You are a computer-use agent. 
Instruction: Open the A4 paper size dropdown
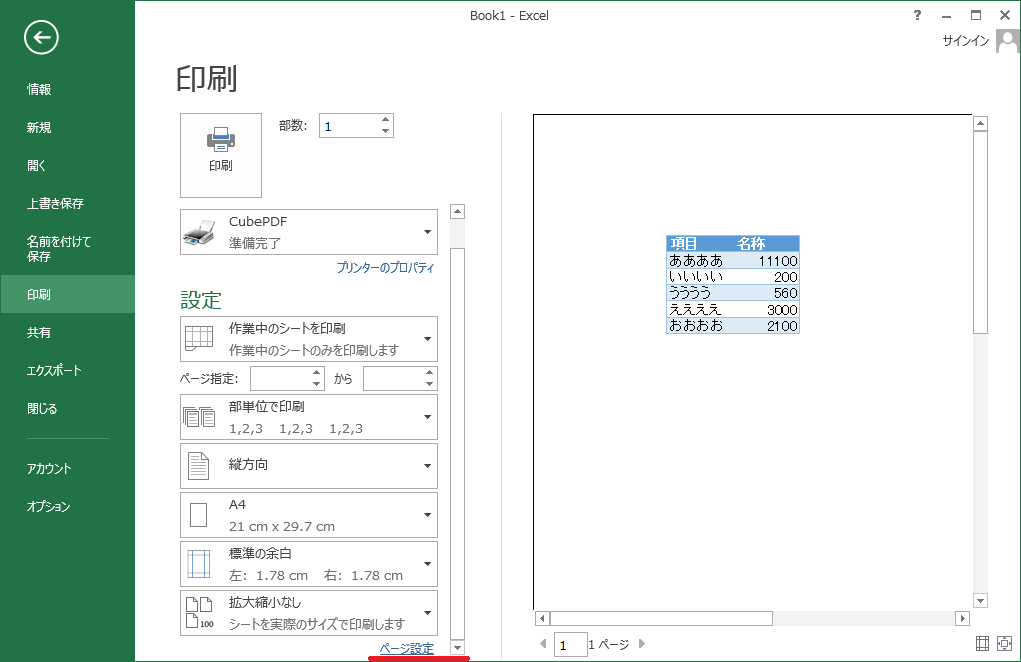tap(308, 515)
